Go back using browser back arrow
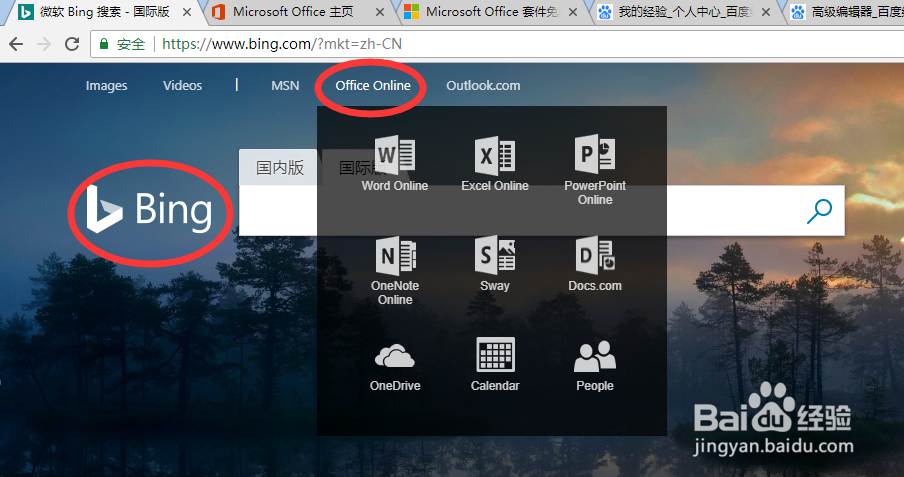 [x=16, y=44]
